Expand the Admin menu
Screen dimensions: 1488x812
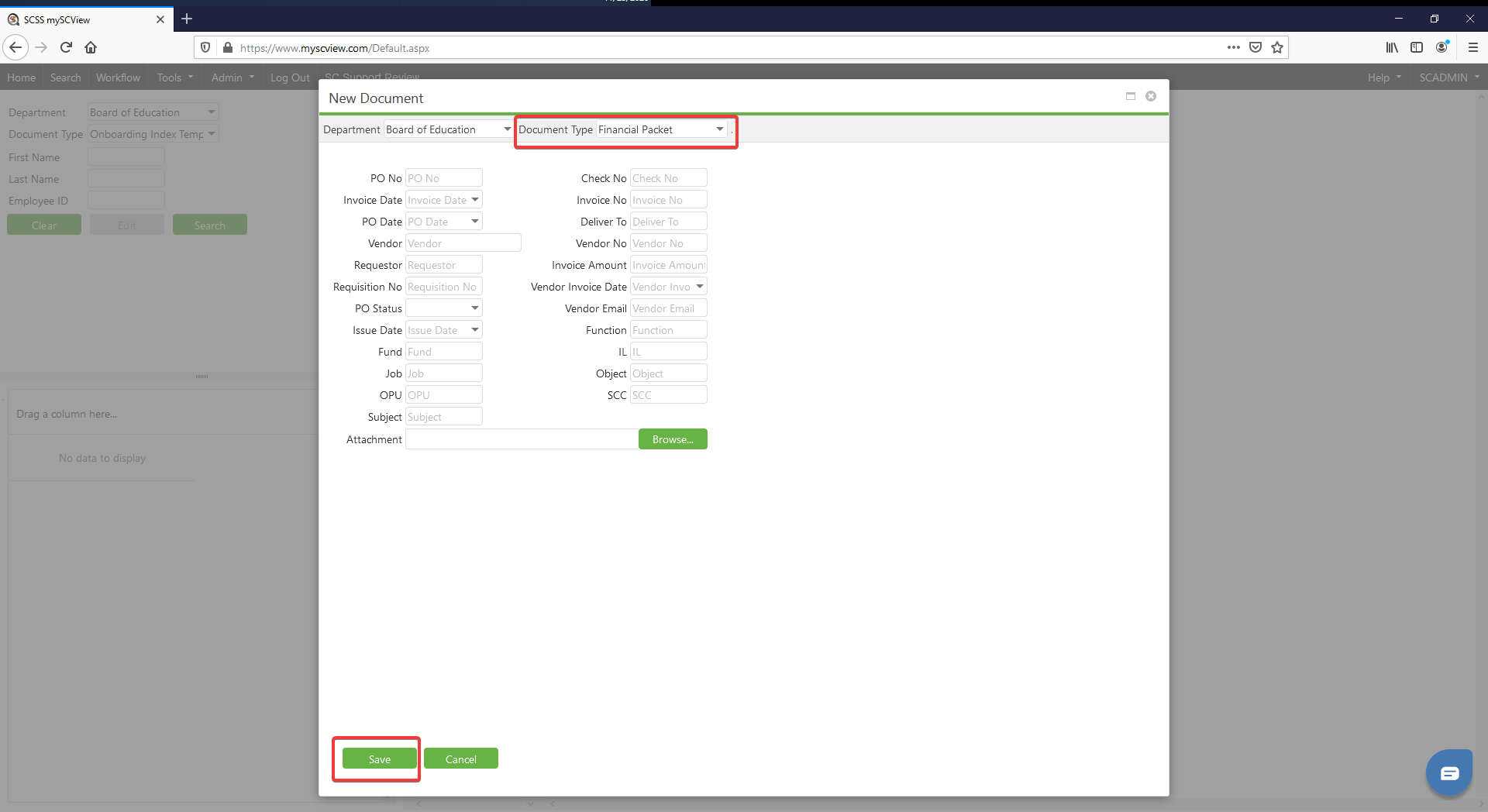232,77
